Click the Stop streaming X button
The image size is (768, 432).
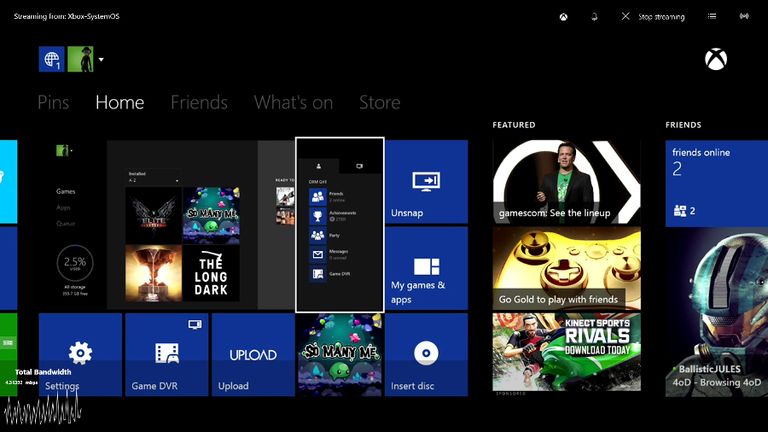click(625, 16)
